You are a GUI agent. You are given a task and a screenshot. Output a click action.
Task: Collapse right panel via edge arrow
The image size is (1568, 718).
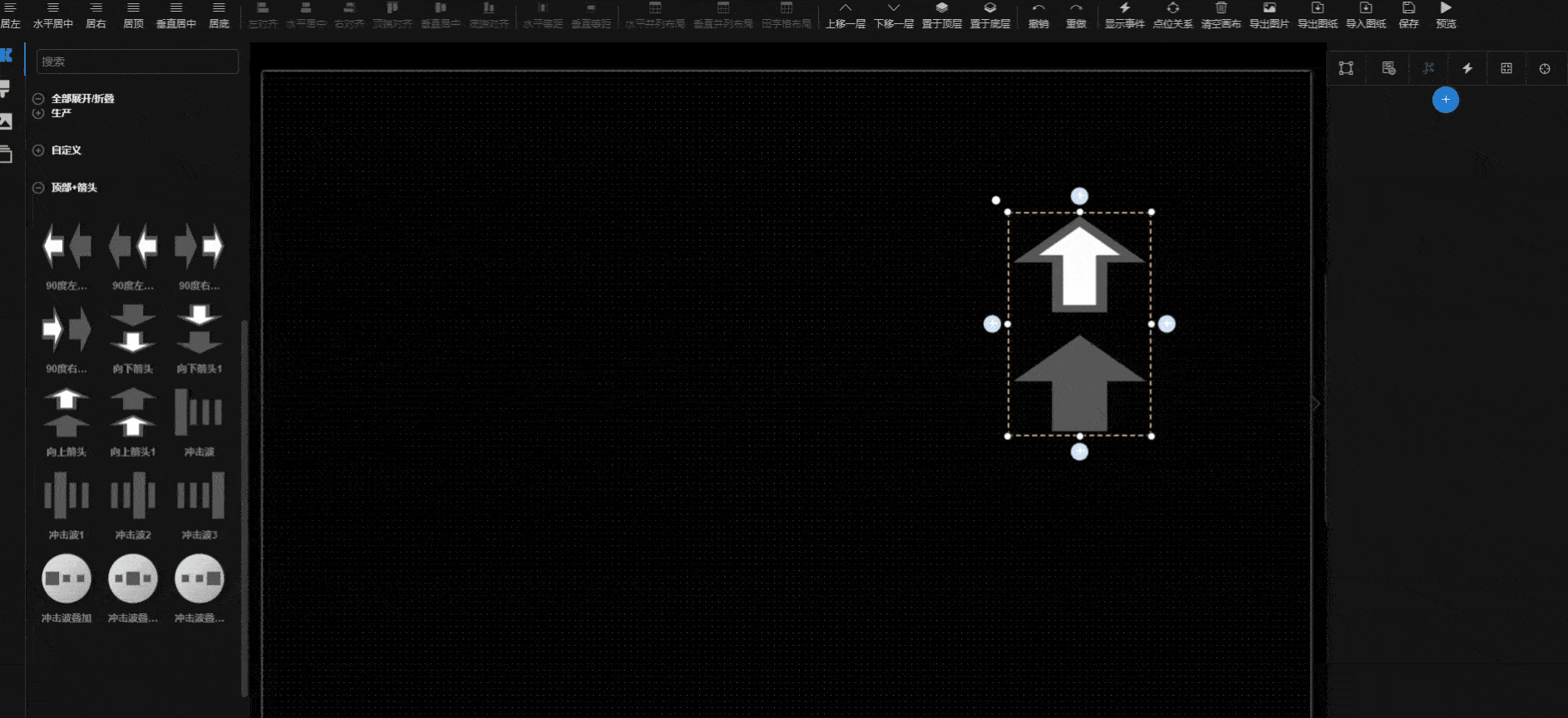(1315, 404)
